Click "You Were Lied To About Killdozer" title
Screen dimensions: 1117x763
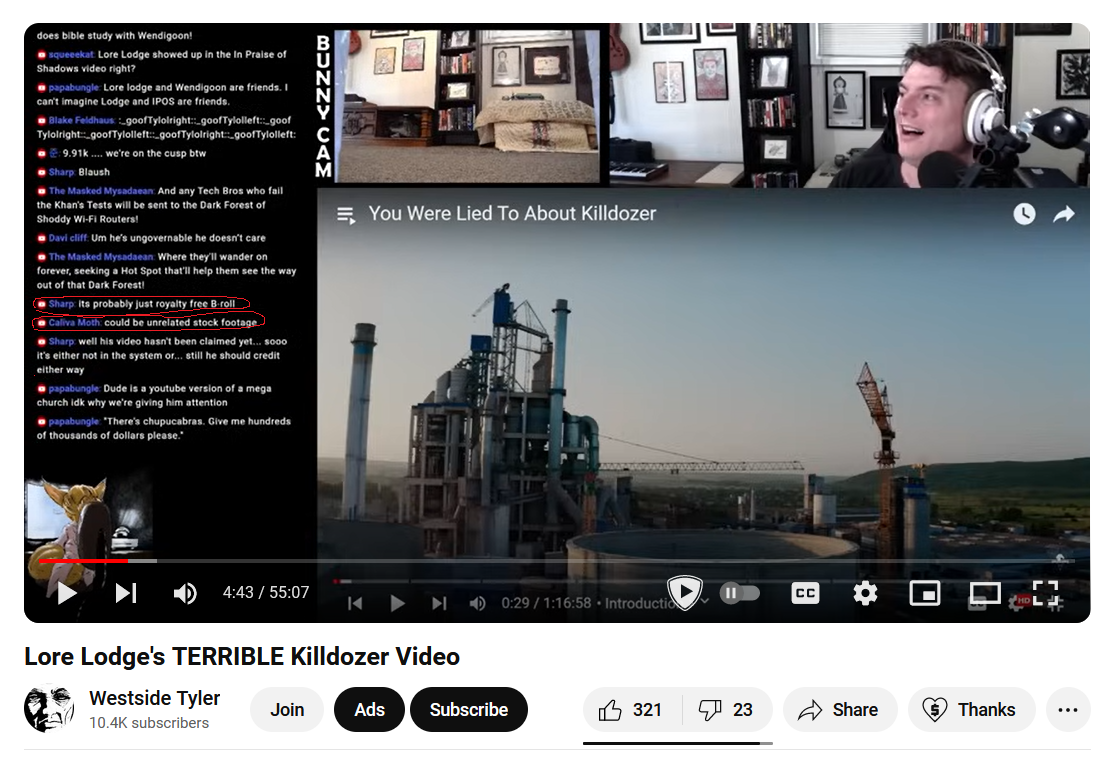pyautogui.click(x=512, y=214)
